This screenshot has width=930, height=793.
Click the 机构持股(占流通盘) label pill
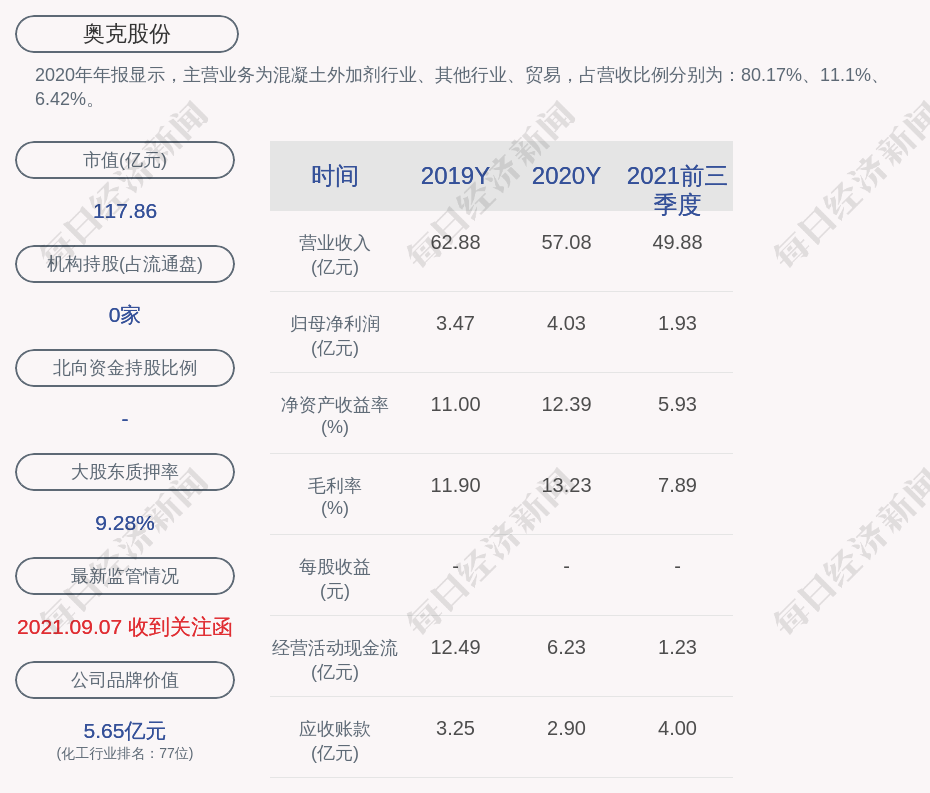[x=125, y=264]
